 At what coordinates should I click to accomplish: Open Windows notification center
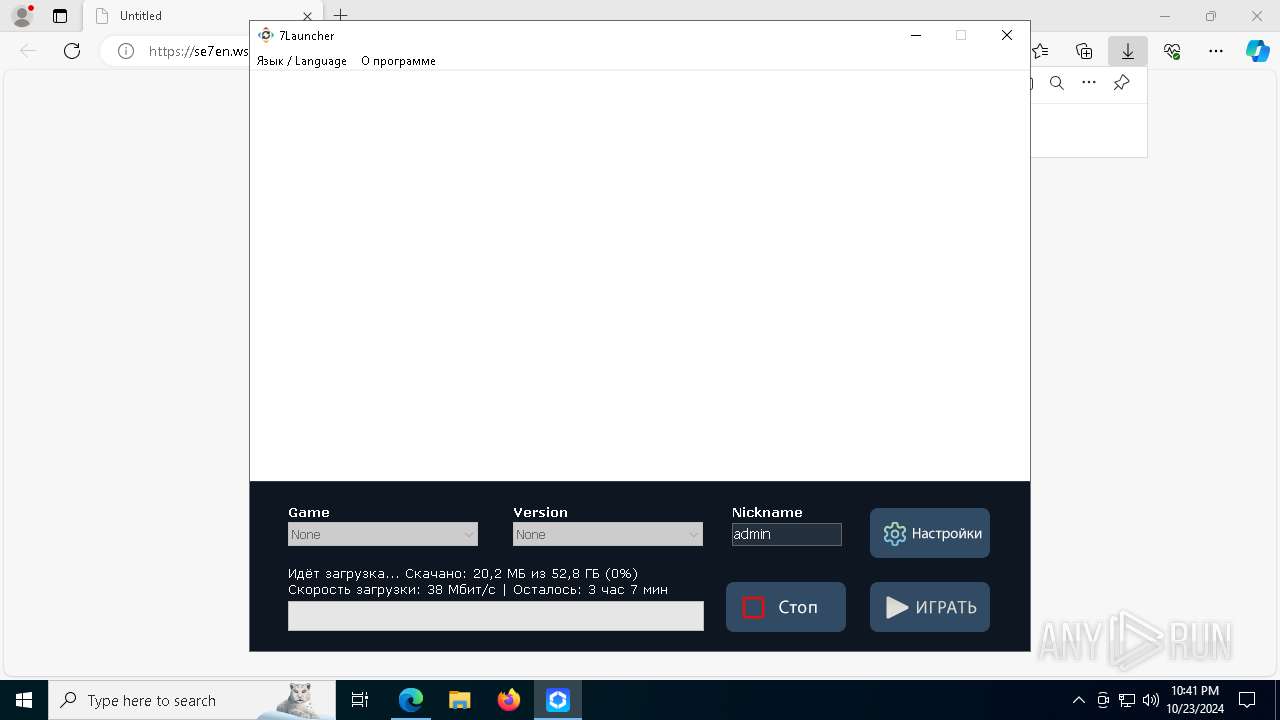(x=1247, y=700)
